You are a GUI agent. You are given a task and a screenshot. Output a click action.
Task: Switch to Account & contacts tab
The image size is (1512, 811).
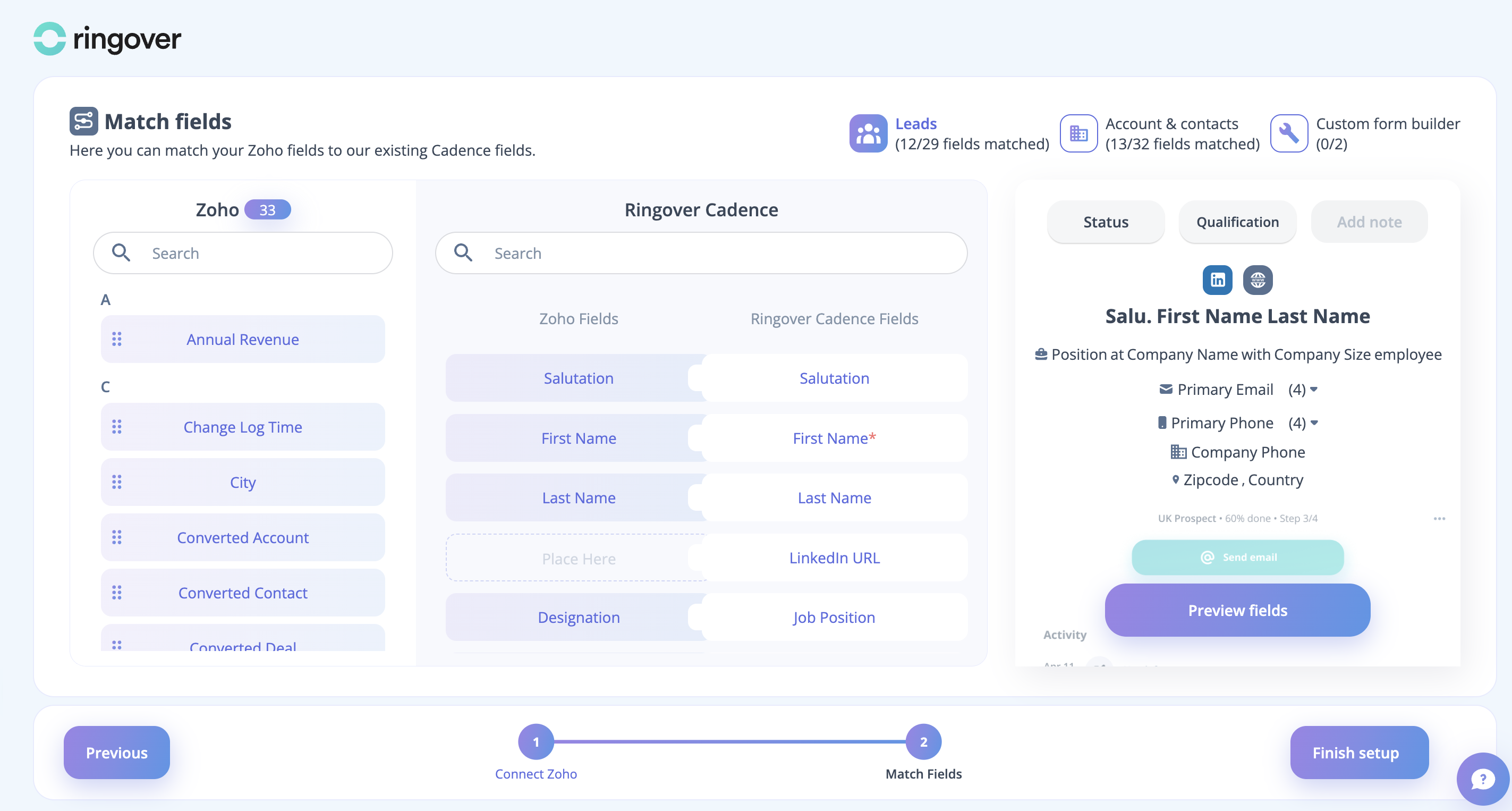click(x=1160, y=133)
